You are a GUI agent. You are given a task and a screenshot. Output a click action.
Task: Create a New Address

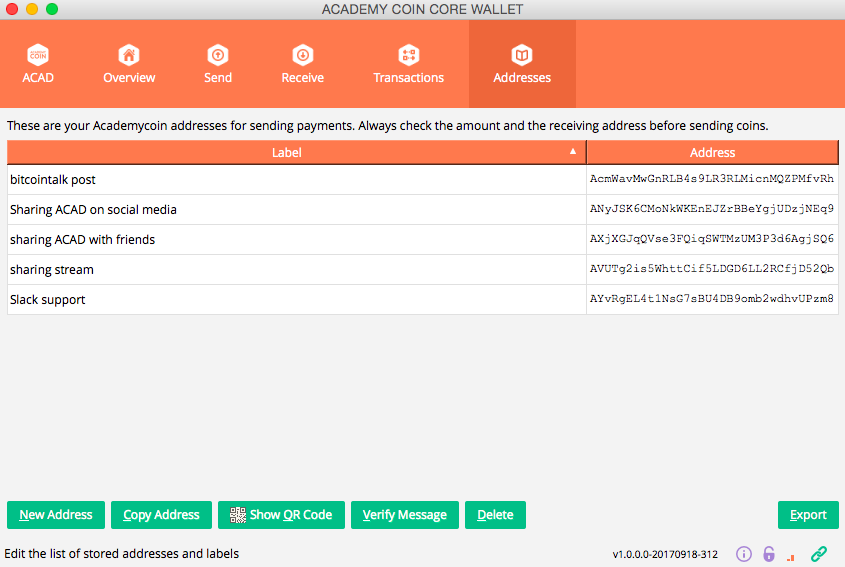pyautogui.click(x=56, y=515)
